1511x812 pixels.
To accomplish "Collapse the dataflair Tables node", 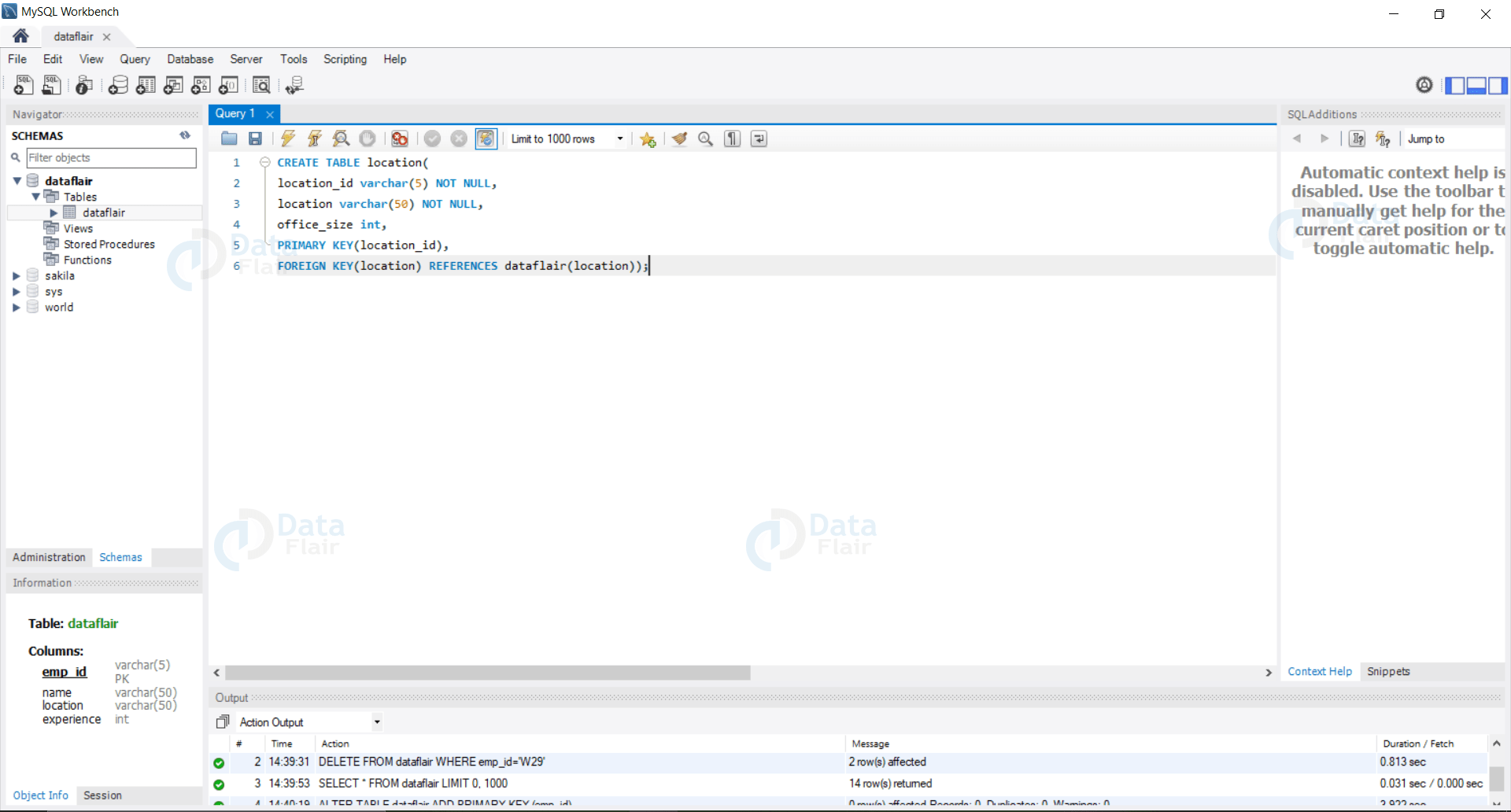I will (x=35, y=197).
